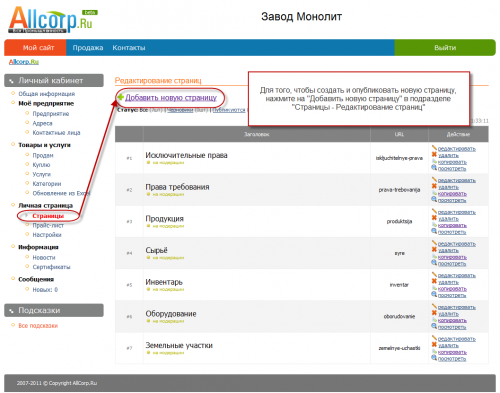Click the view magnifier icon for Сырьё
The image size is (500, 393).
434,263
